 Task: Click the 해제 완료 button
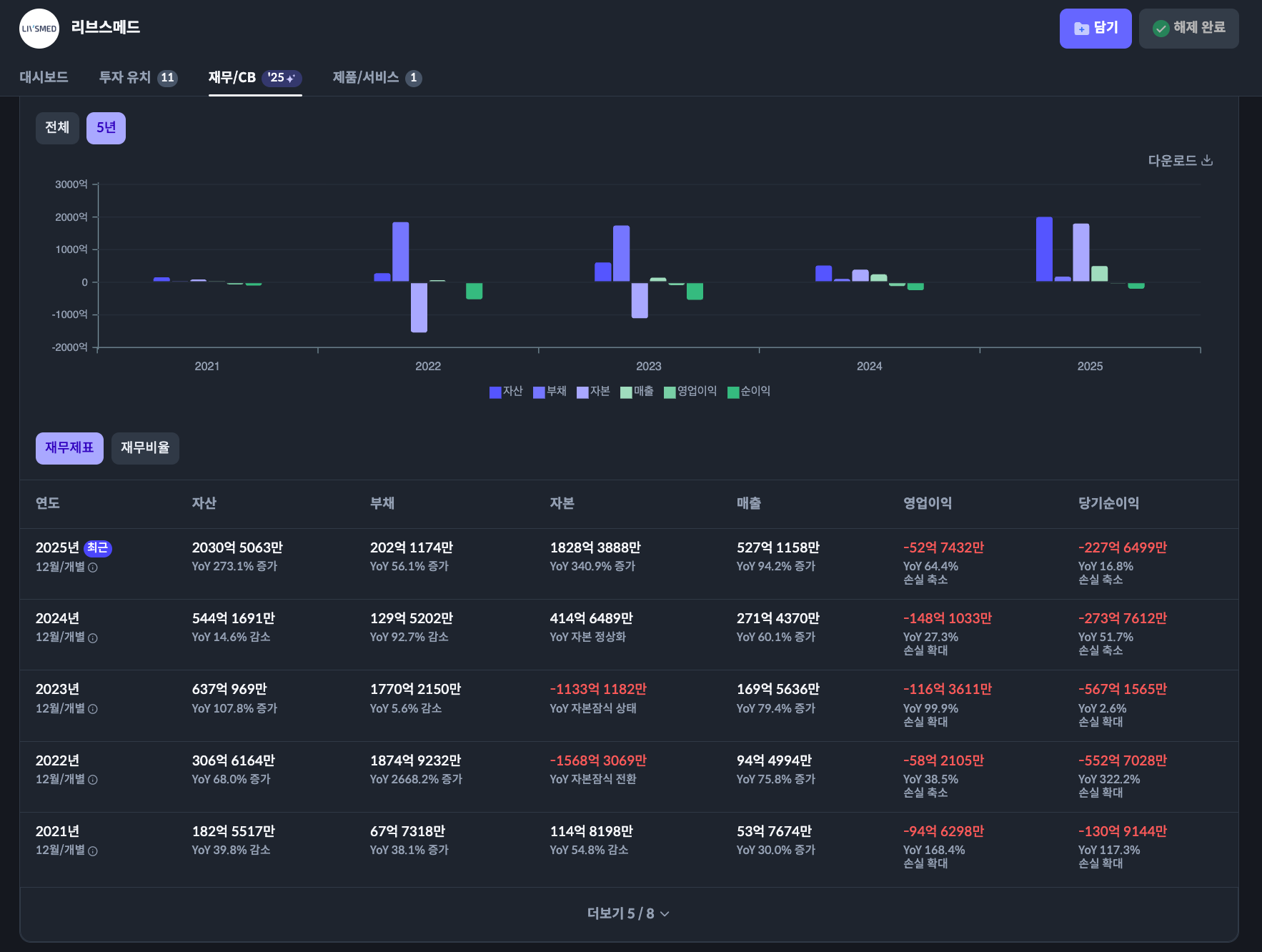click(1189, 29)
